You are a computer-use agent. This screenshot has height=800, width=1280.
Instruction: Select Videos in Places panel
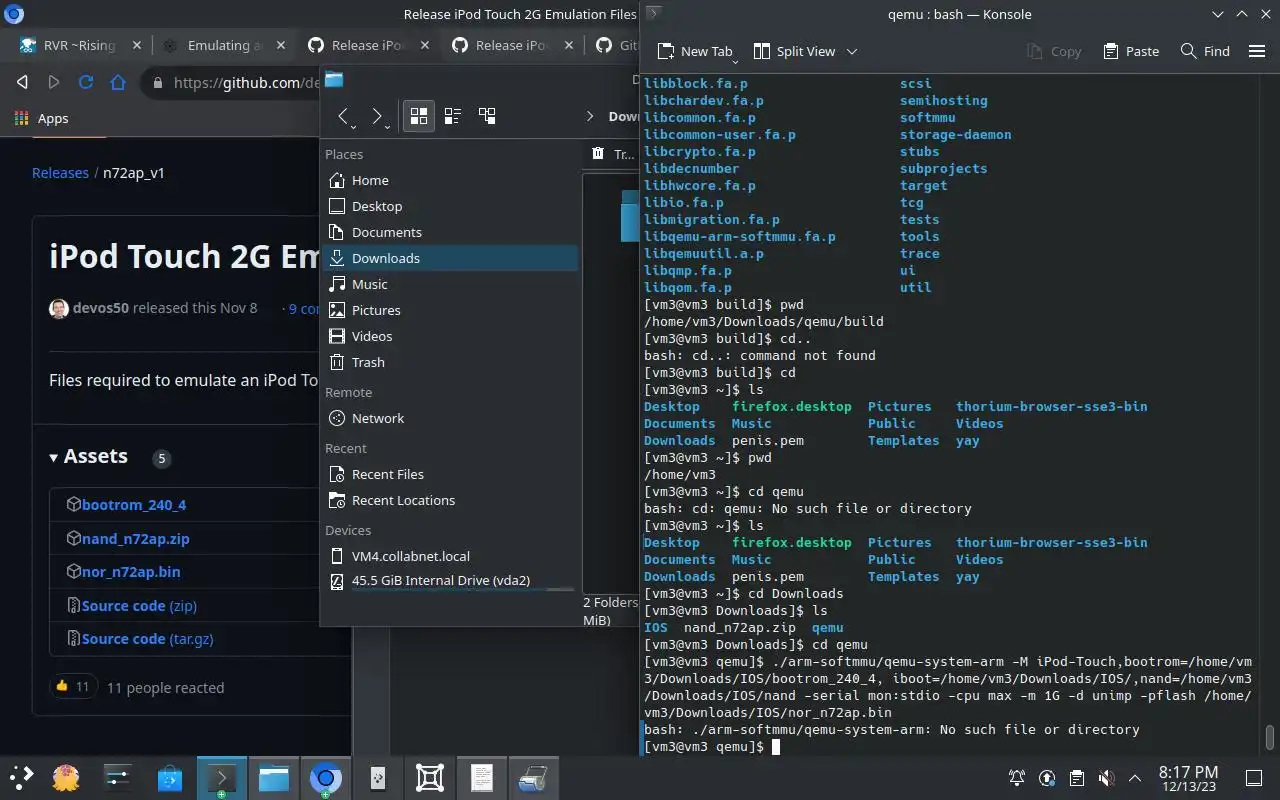point(450,336)
